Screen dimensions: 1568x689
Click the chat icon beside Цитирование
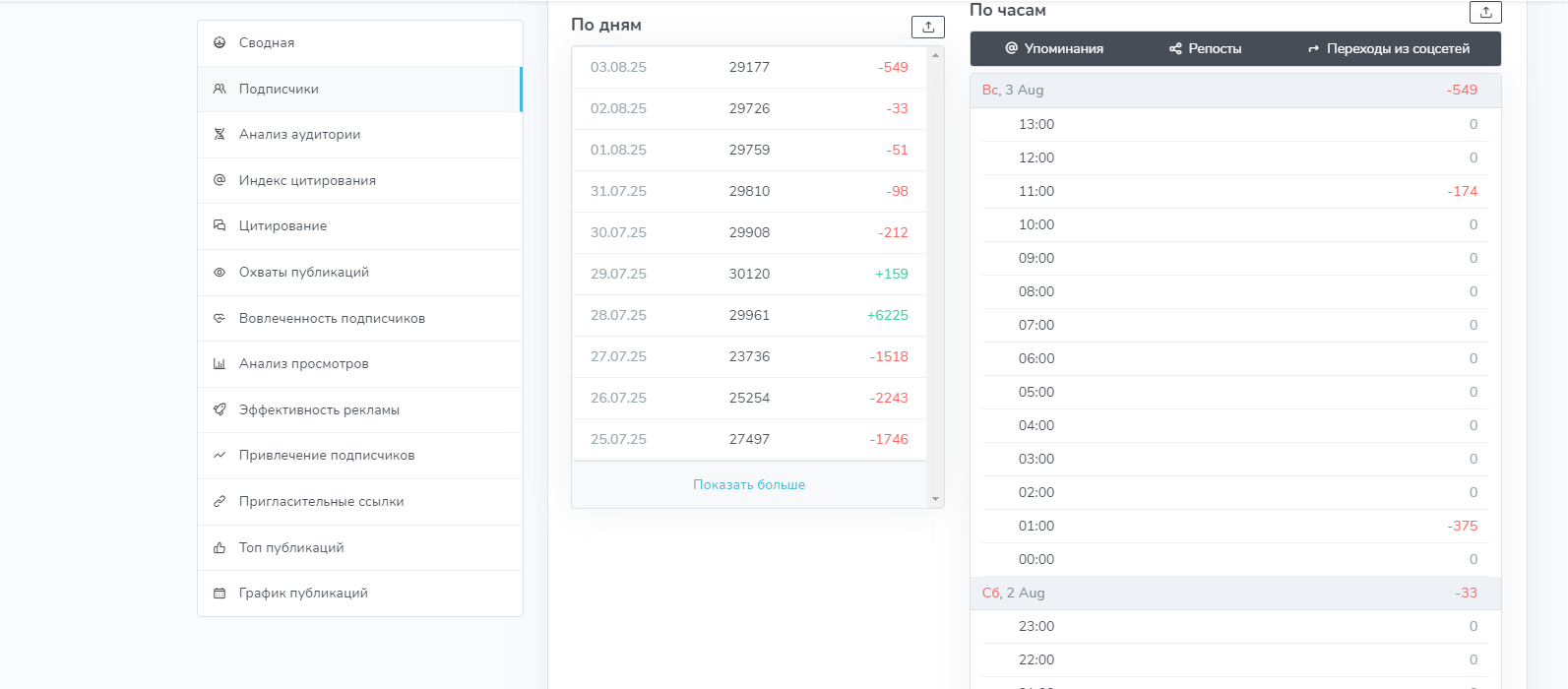point(220,225)
